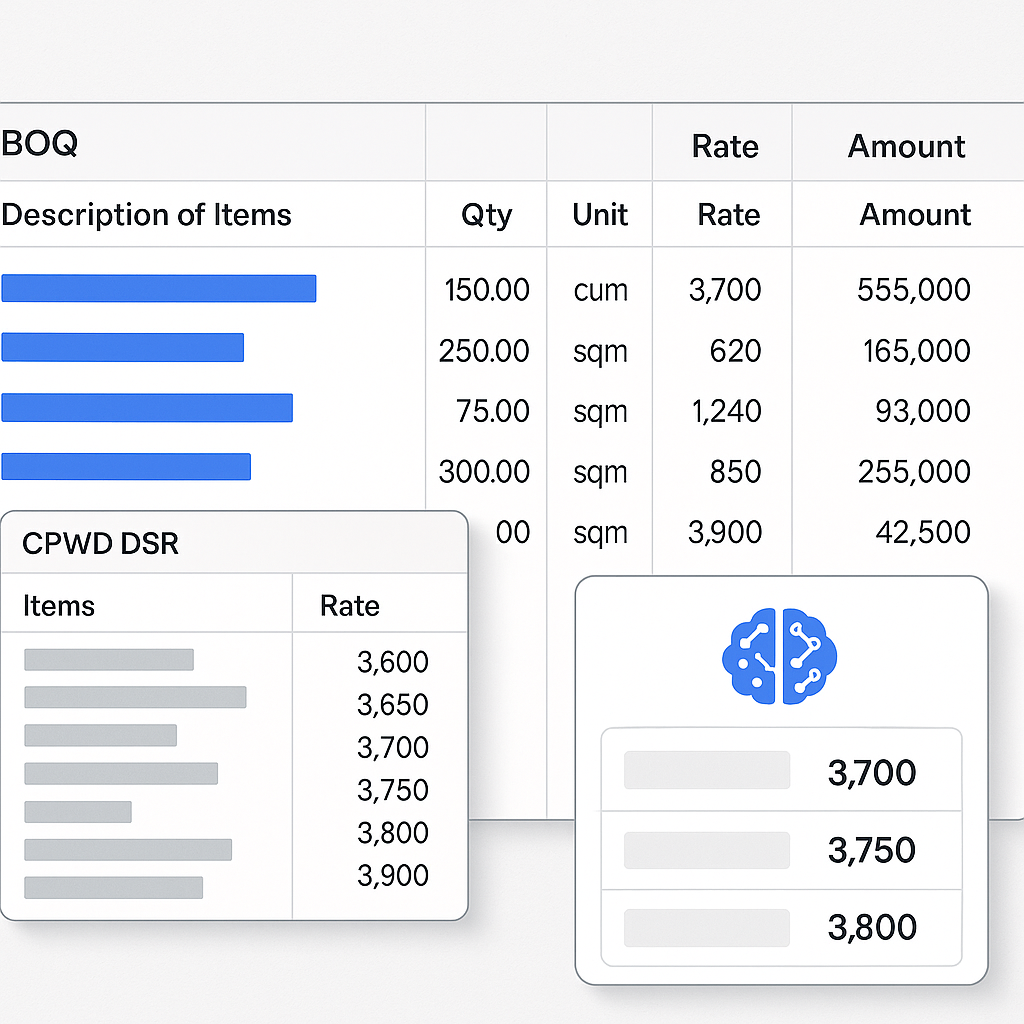Click the quantity cell 75.00
1024x1024 pixels.
click(492, 411)
